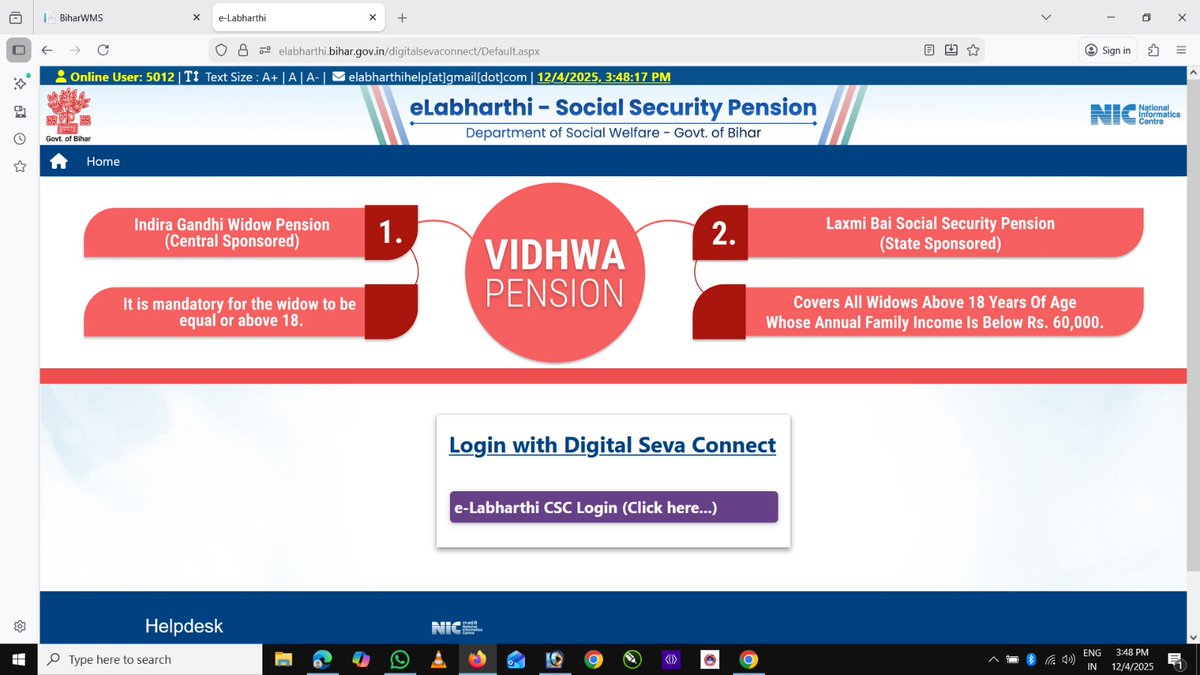Open VLC media player from the taskbar
Screen dimensions: 1200x675
438,659
